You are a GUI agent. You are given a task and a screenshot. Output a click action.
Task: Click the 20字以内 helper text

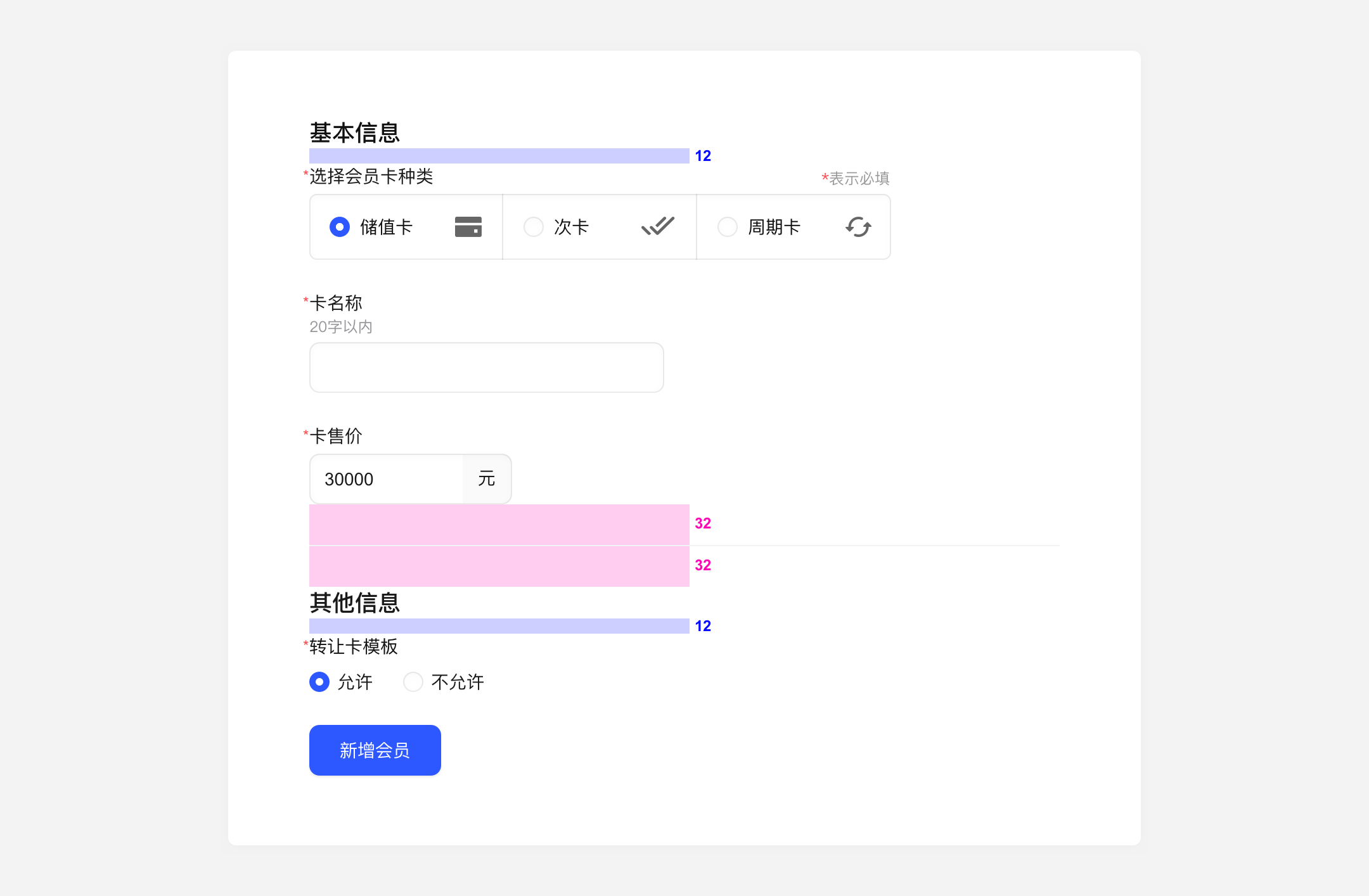pyautogui.click(x=341, y=327)
